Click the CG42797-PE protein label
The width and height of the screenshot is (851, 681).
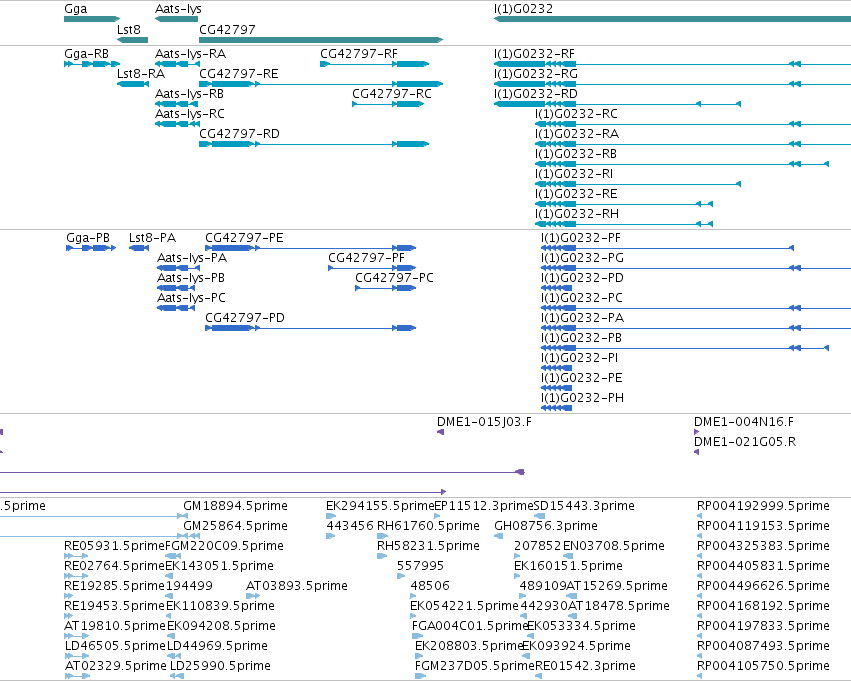[x=244, y=238]
